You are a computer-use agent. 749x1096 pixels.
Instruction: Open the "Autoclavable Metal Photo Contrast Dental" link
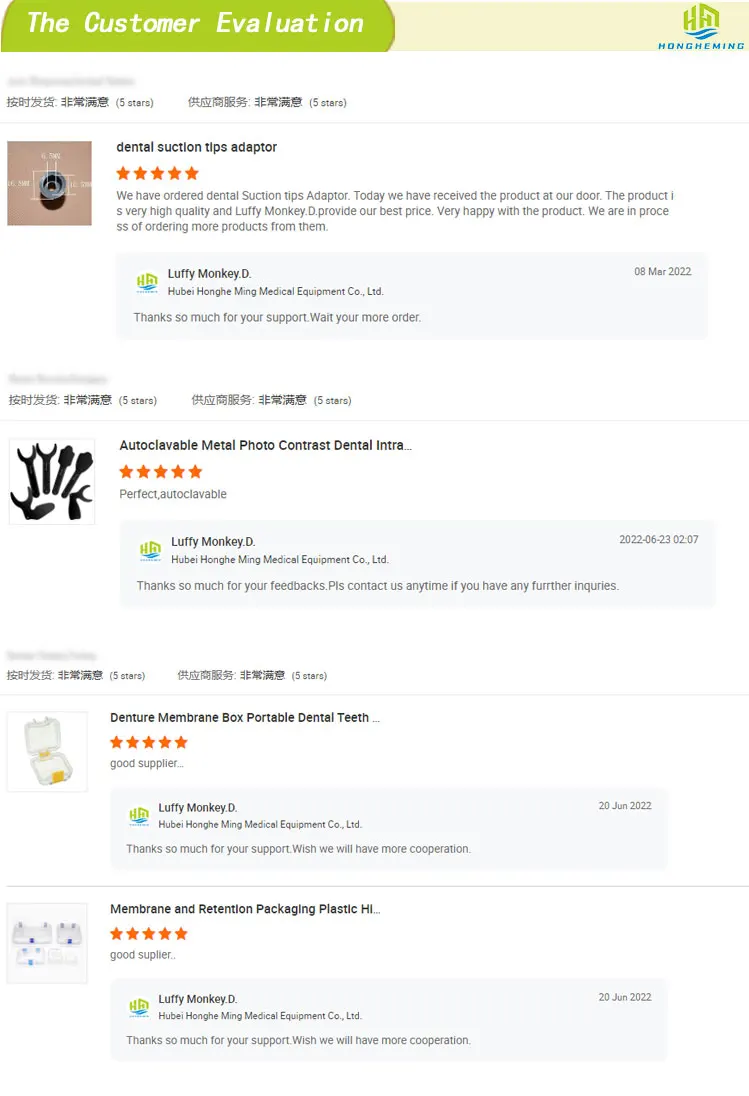pos(265,446)
